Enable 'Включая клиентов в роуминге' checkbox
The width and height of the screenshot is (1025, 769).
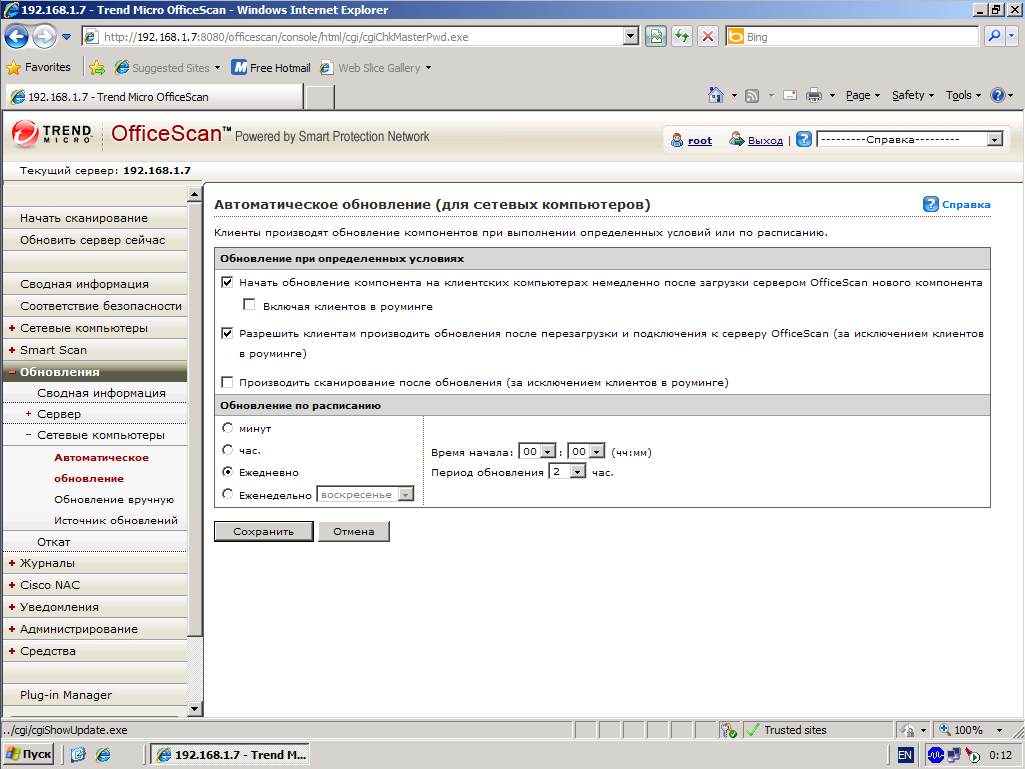(x=249, y=305)
